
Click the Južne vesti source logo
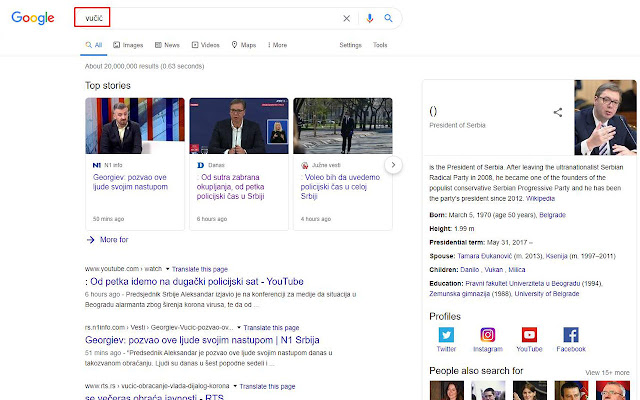[304, 165]
